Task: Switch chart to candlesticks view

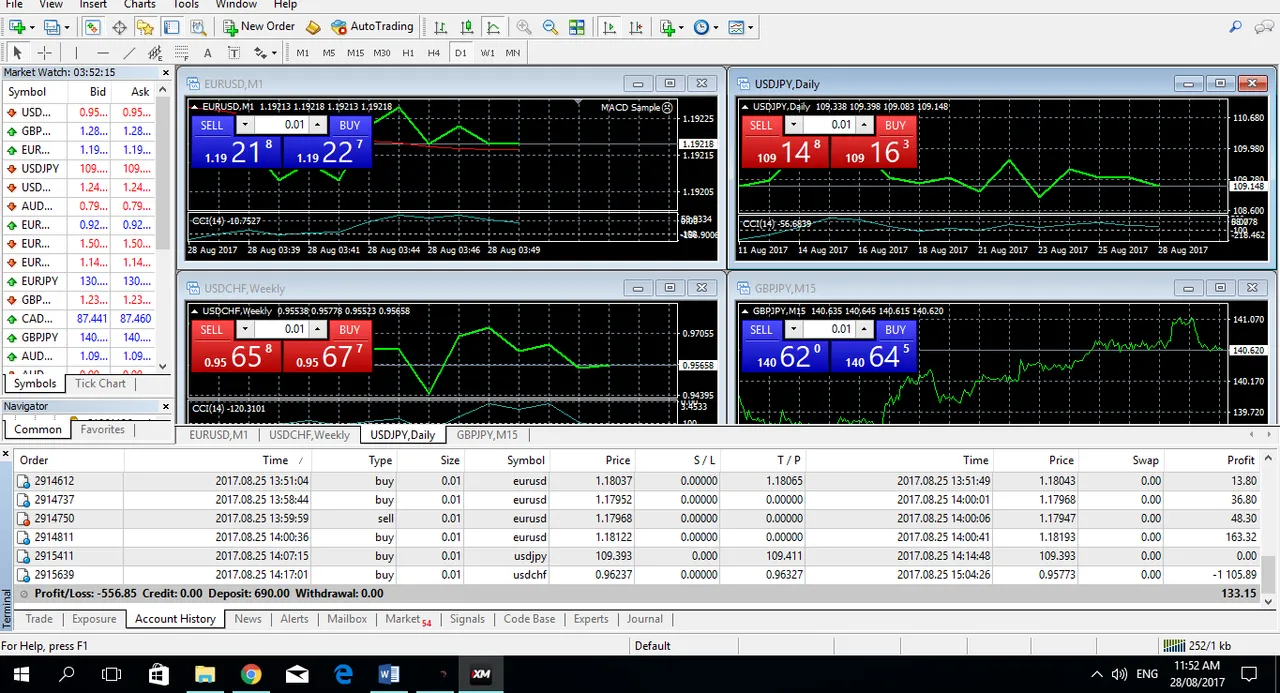Action: click(x=467, y=28)
